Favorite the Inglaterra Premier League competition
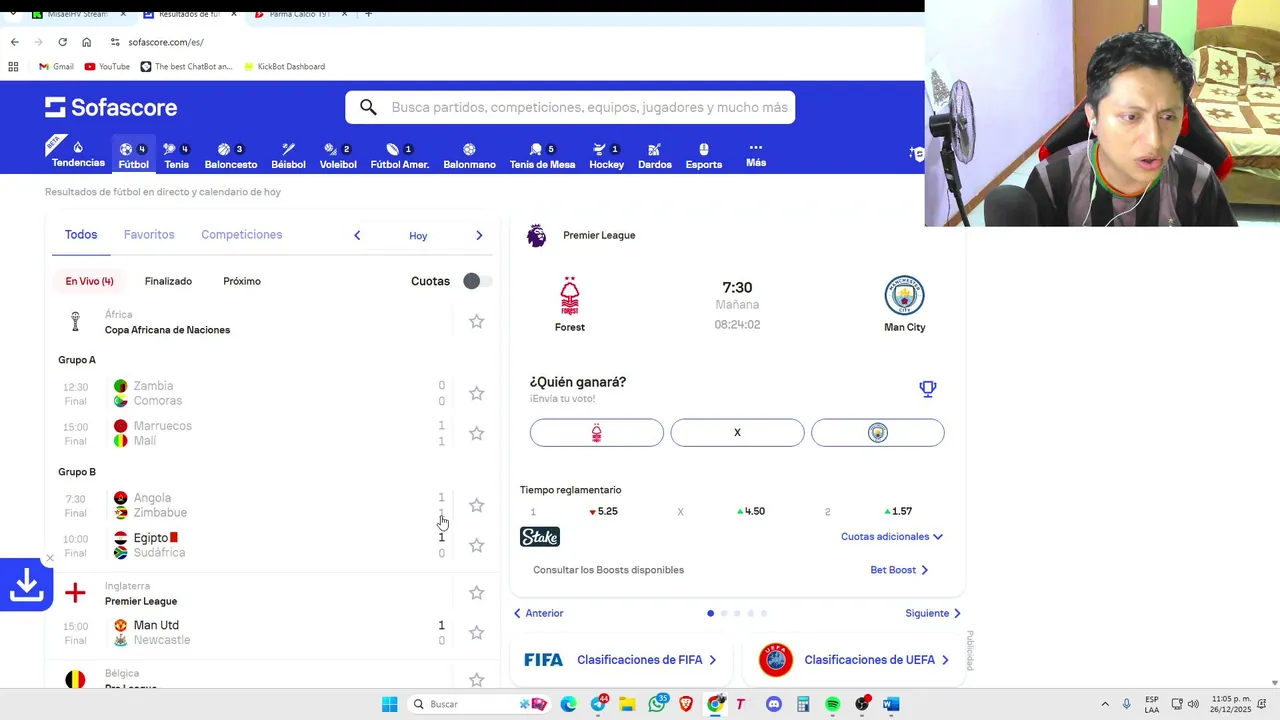1280x720 pixels. point(476,593)
